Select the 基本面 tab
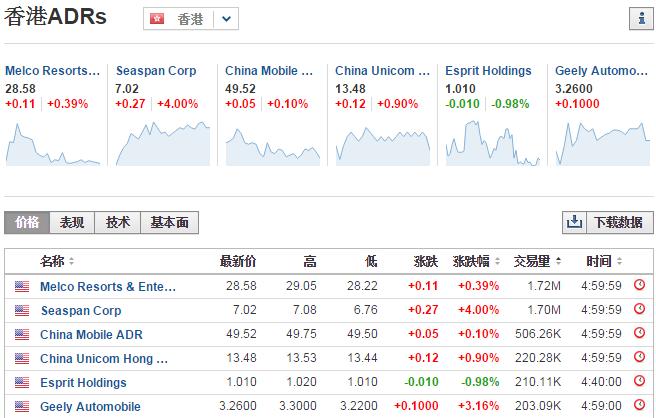The image size is (656, 418). (x=169, y=223)
